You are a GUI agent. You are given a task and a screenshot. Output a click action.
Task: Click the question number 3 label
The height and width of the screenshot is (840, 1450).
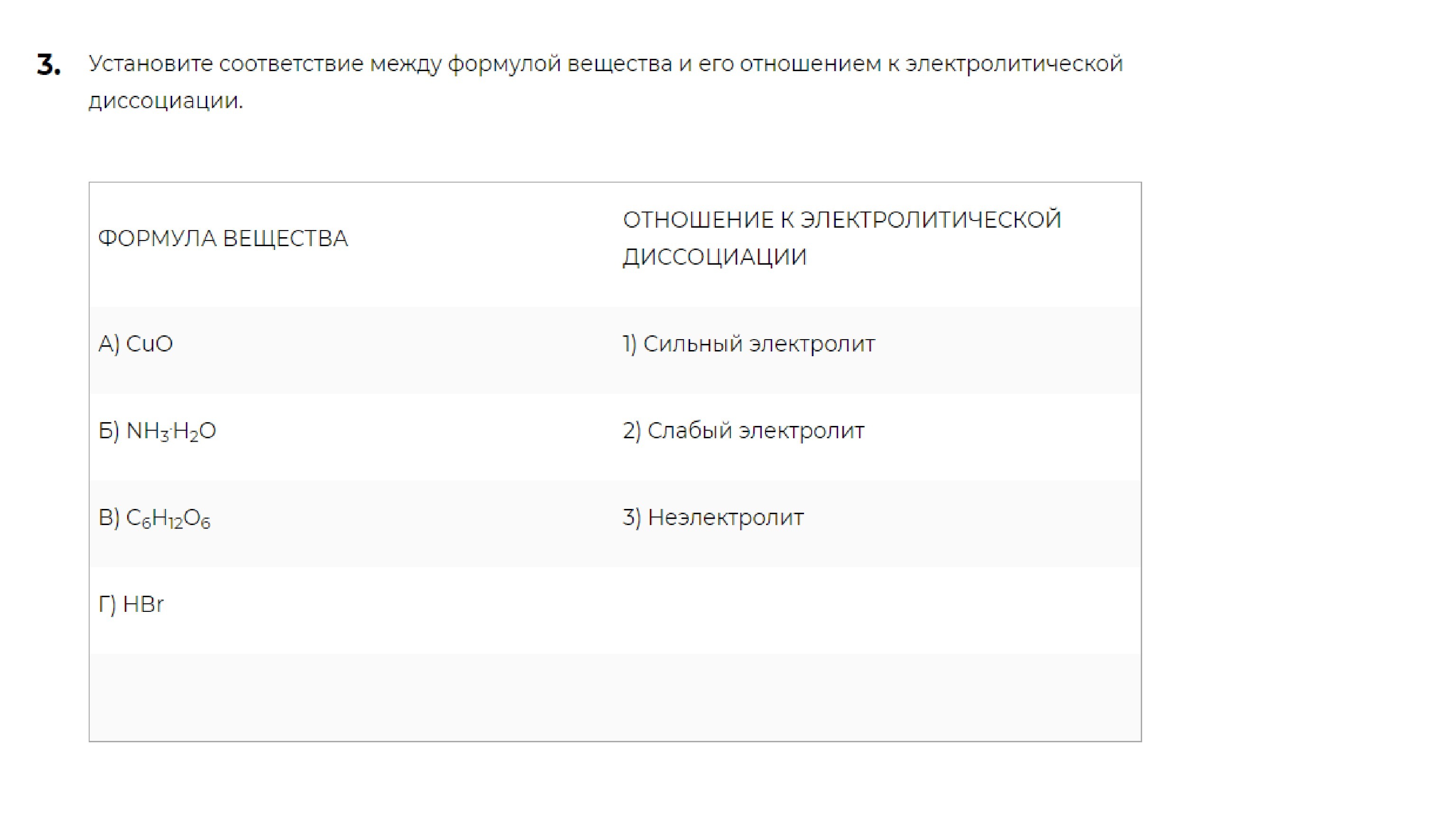coord(49,65)
